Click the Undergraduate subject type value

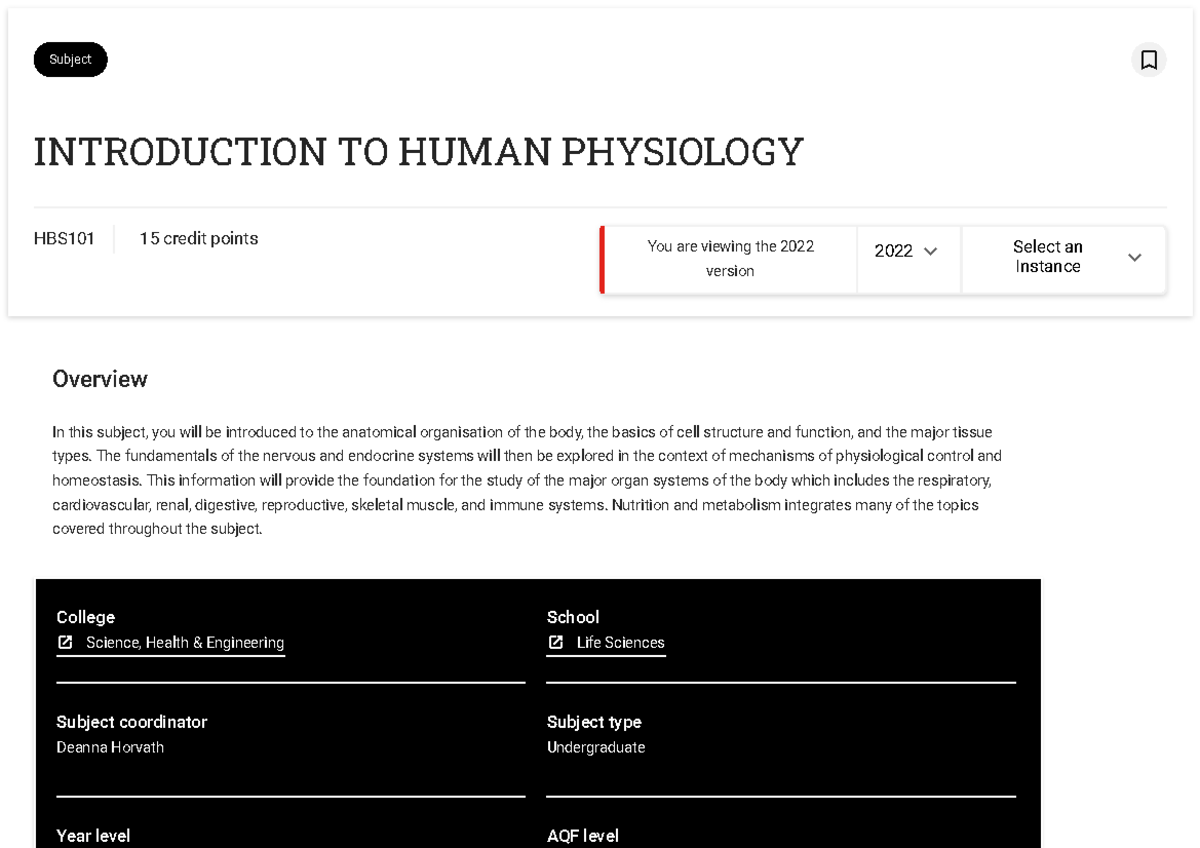tap(596, 748)
